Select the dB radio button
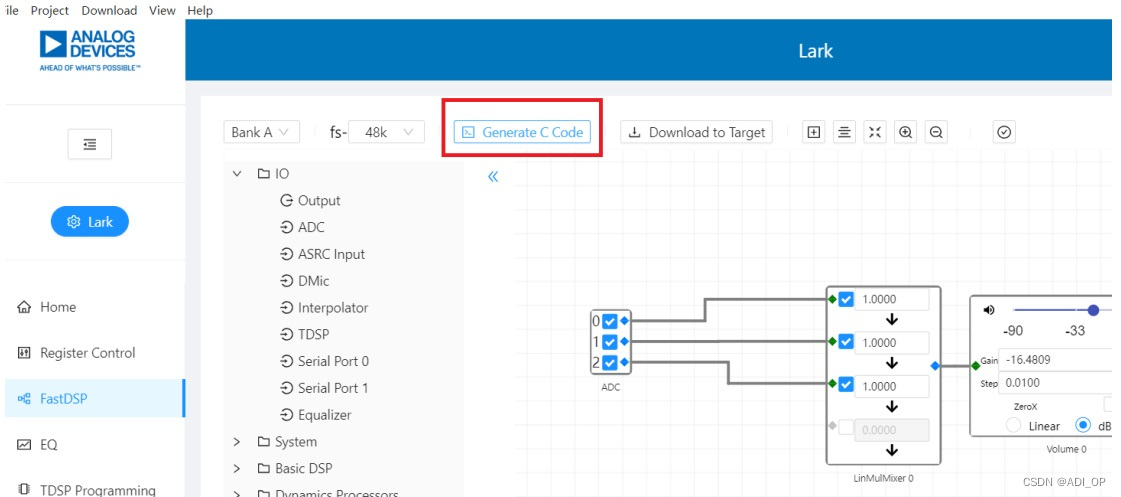 click(1084, 425)
